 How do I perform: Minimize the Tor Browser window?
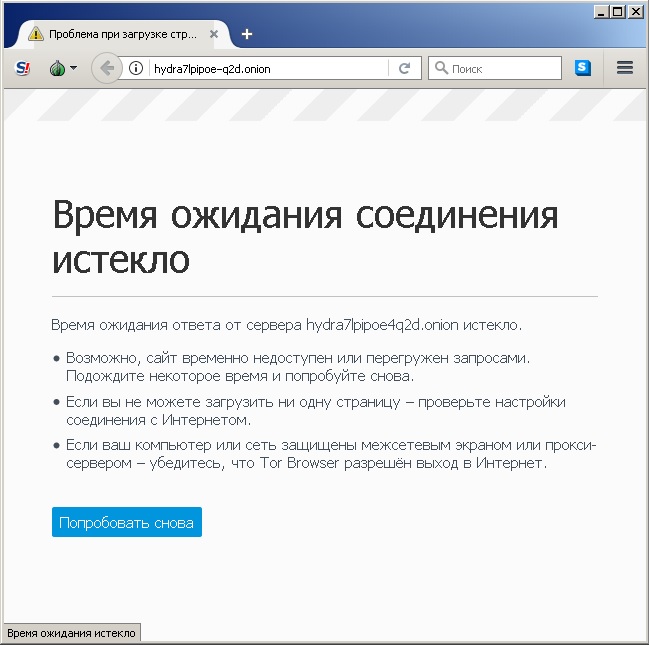(x=601, y=11)
